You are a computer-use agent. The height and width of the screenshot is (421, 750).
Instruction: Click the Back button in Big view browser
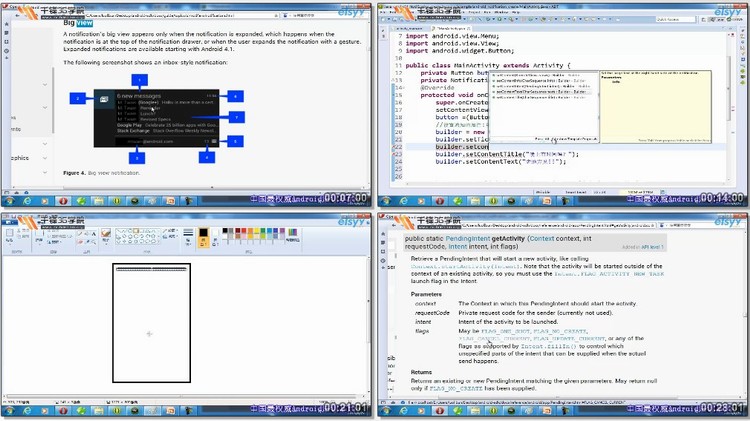pyautogui.click(x=18, y=15)
